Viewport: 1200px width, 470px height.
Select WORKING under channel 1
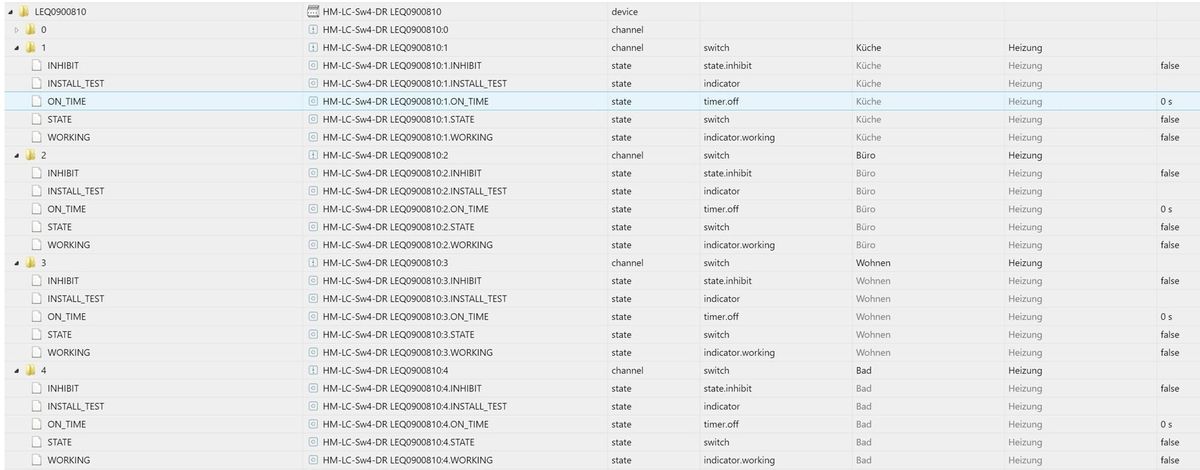pyautogui.click(x=69, y=137)
